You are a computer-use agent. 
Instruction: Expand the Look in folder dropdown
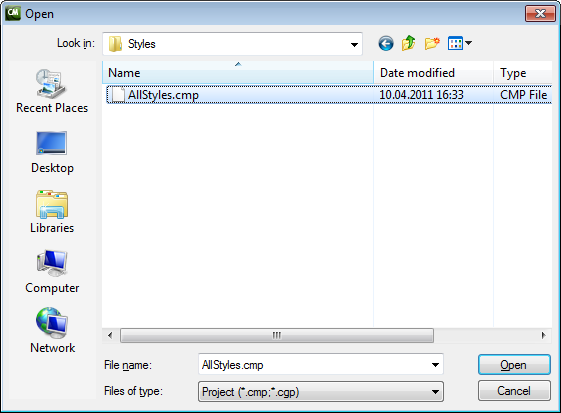[354, 44]
